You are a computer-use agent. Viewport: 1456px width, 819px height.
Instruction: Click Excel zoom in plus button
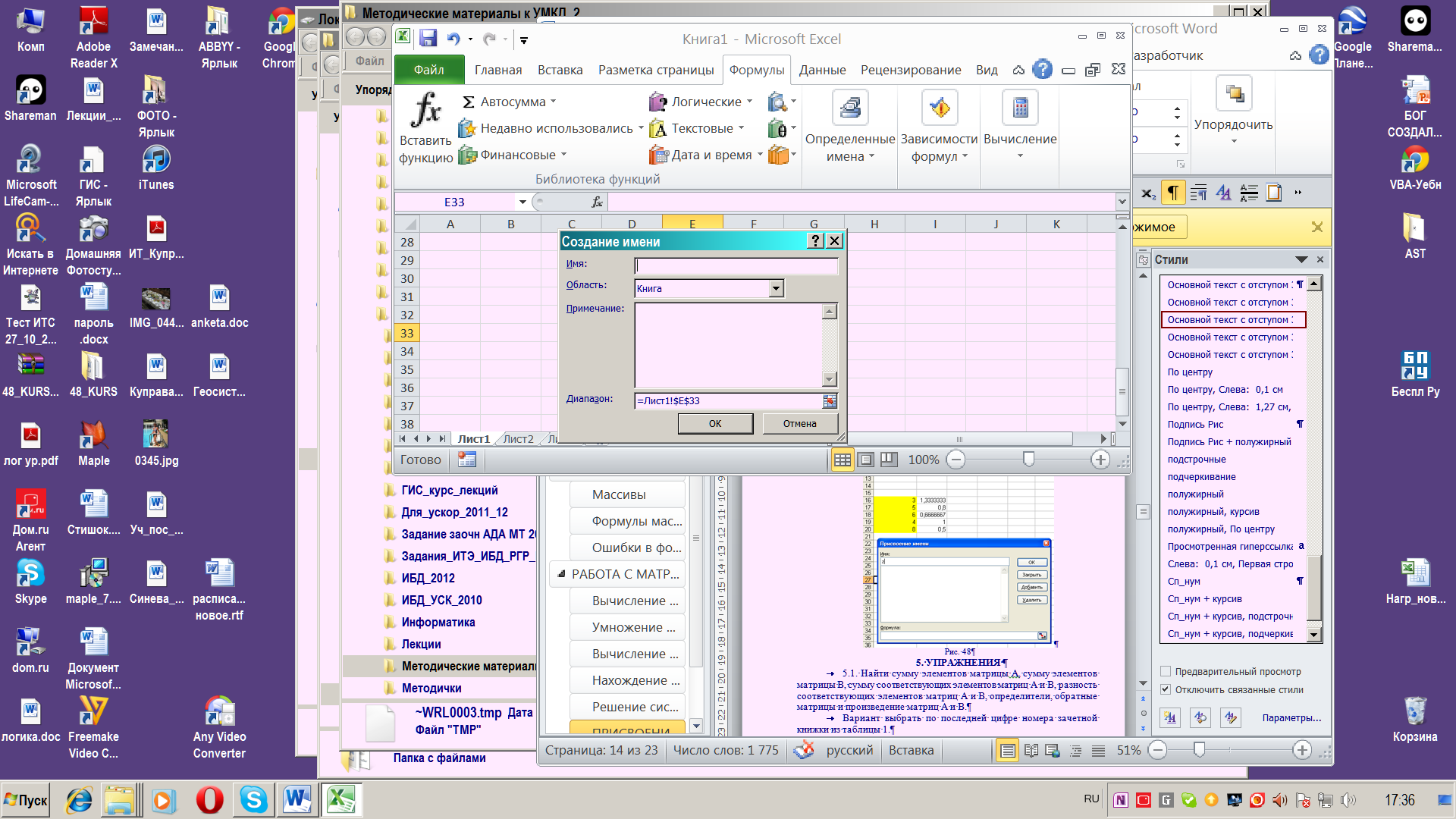[x=1100, y=460]
